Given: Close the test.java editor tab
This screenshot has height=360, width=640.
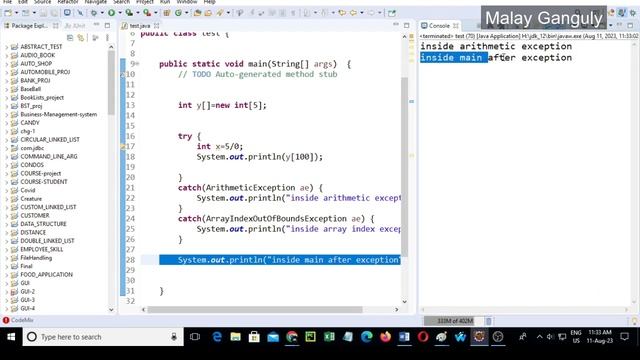Looking at the screenshot, I should pyautogui.click(x=156, y=26).
